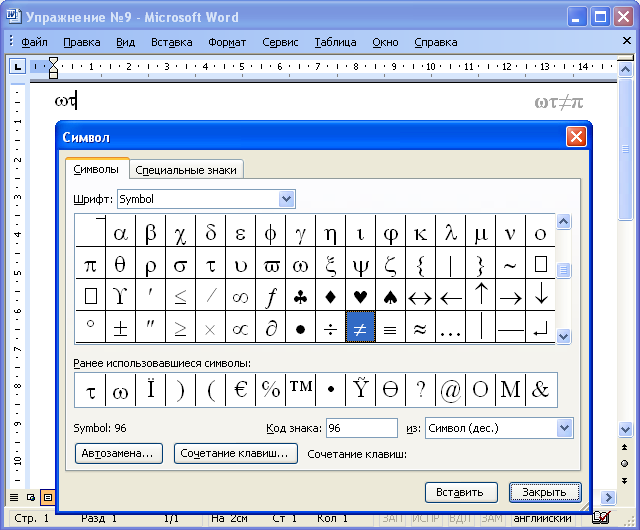
Task: Click the horizontal scroll right arrow
Action: [608, 497]
